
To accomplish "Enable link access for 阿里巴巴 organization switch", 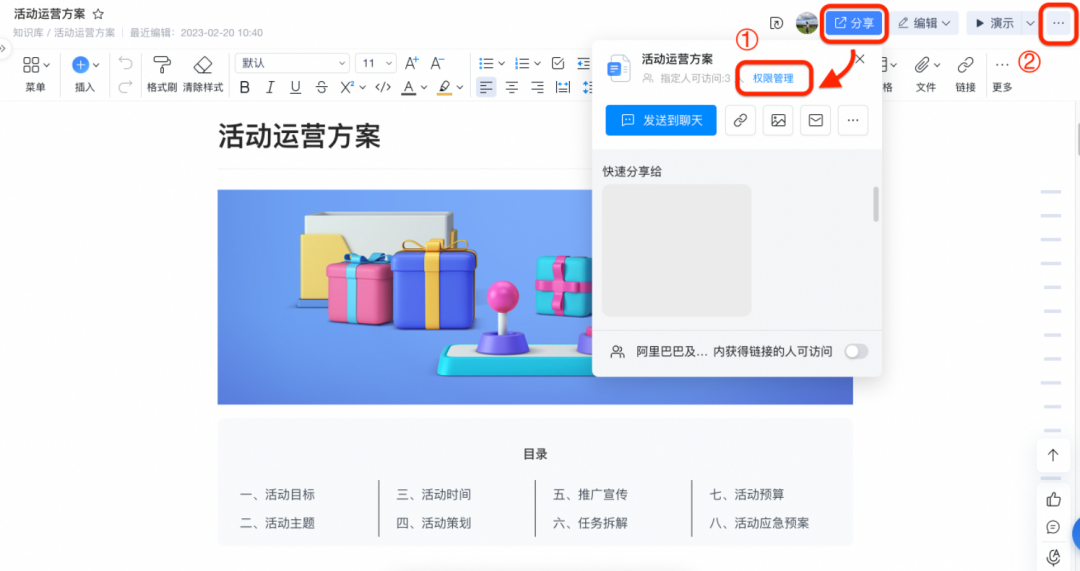I will point(856,351).
